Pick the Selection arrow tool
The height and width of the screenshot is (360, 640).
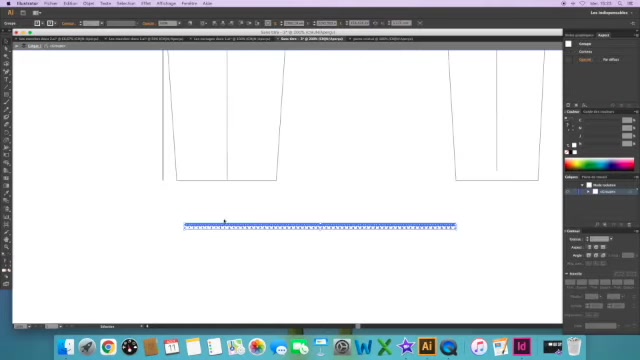point(6,41)
